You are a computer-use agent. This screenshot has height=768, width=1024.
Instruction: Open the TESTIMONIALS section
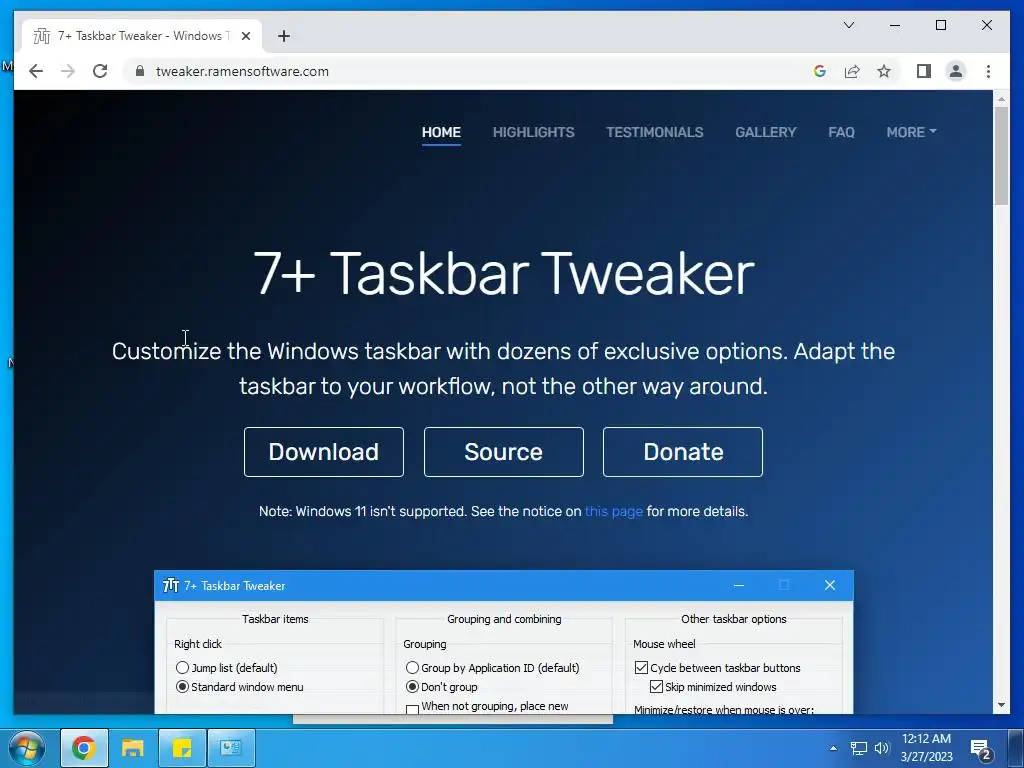click(654, 133)
